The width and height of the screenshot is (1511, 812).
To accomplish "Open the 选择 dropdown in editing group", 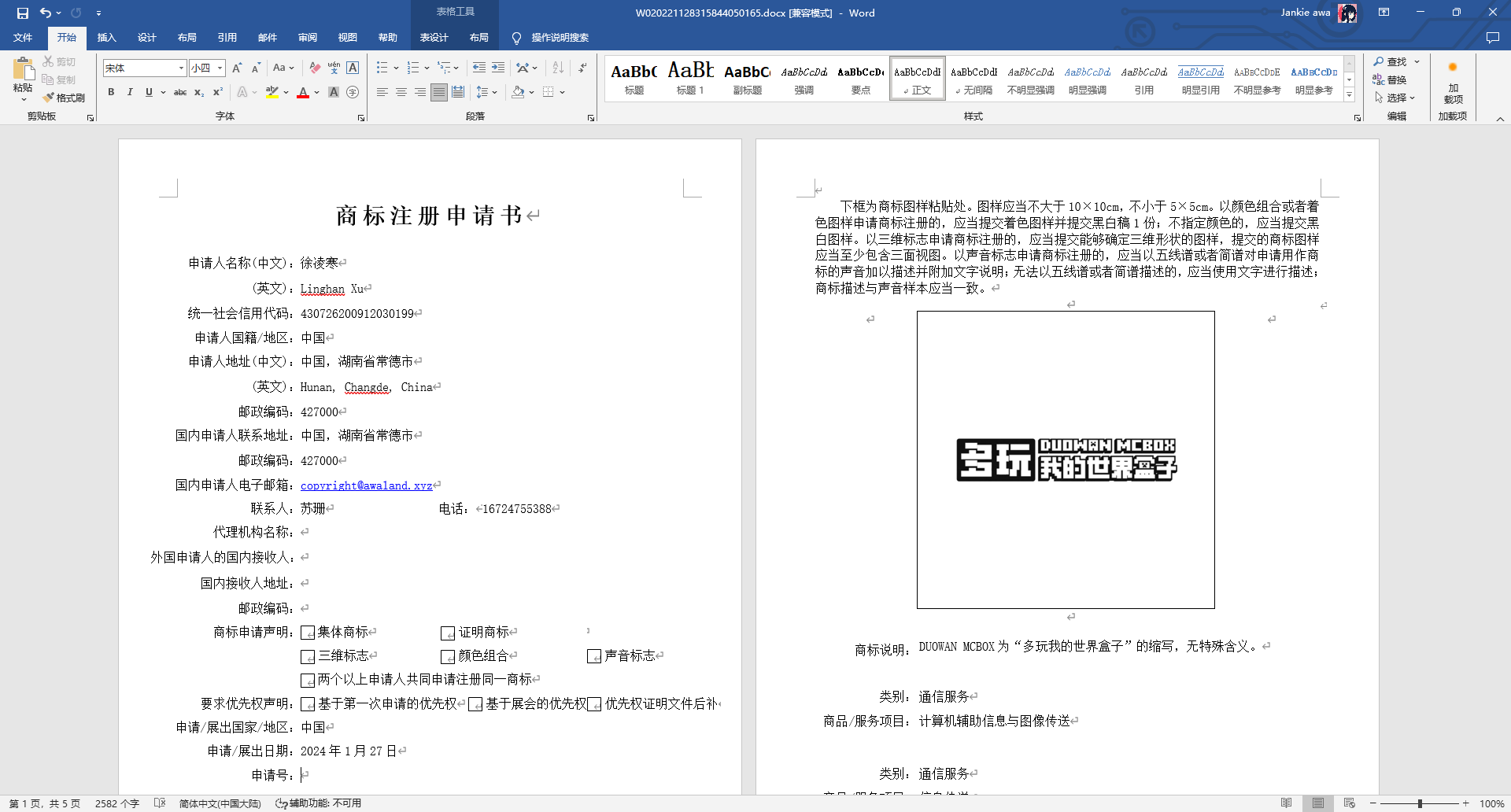I will click(1395, 98).
